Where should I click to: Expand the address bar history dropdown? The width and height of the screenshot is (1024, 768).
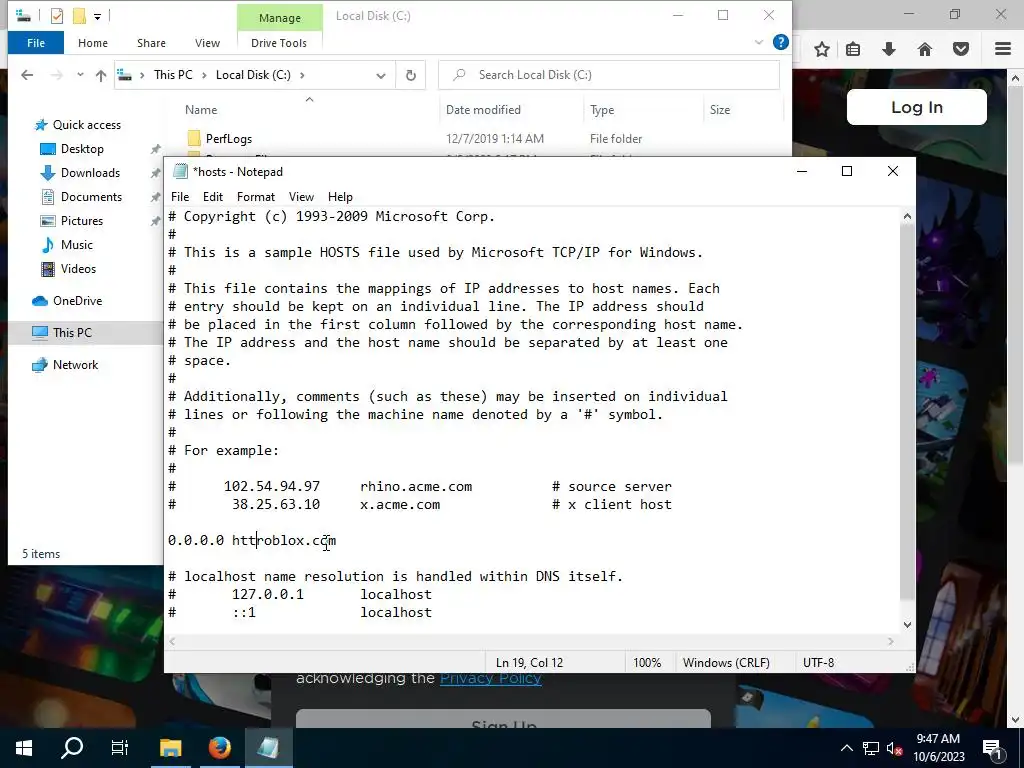[381, 76]
